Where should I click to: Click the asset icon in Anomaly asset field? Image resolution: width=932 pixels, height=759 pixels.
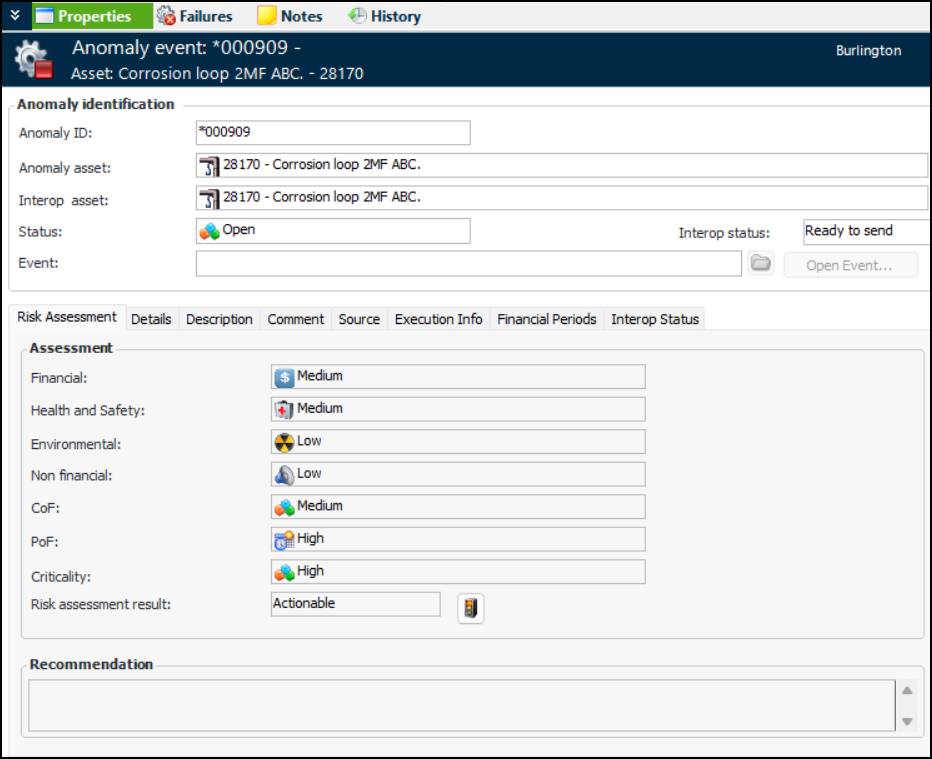pyautogui.click(x=210, y=166)
